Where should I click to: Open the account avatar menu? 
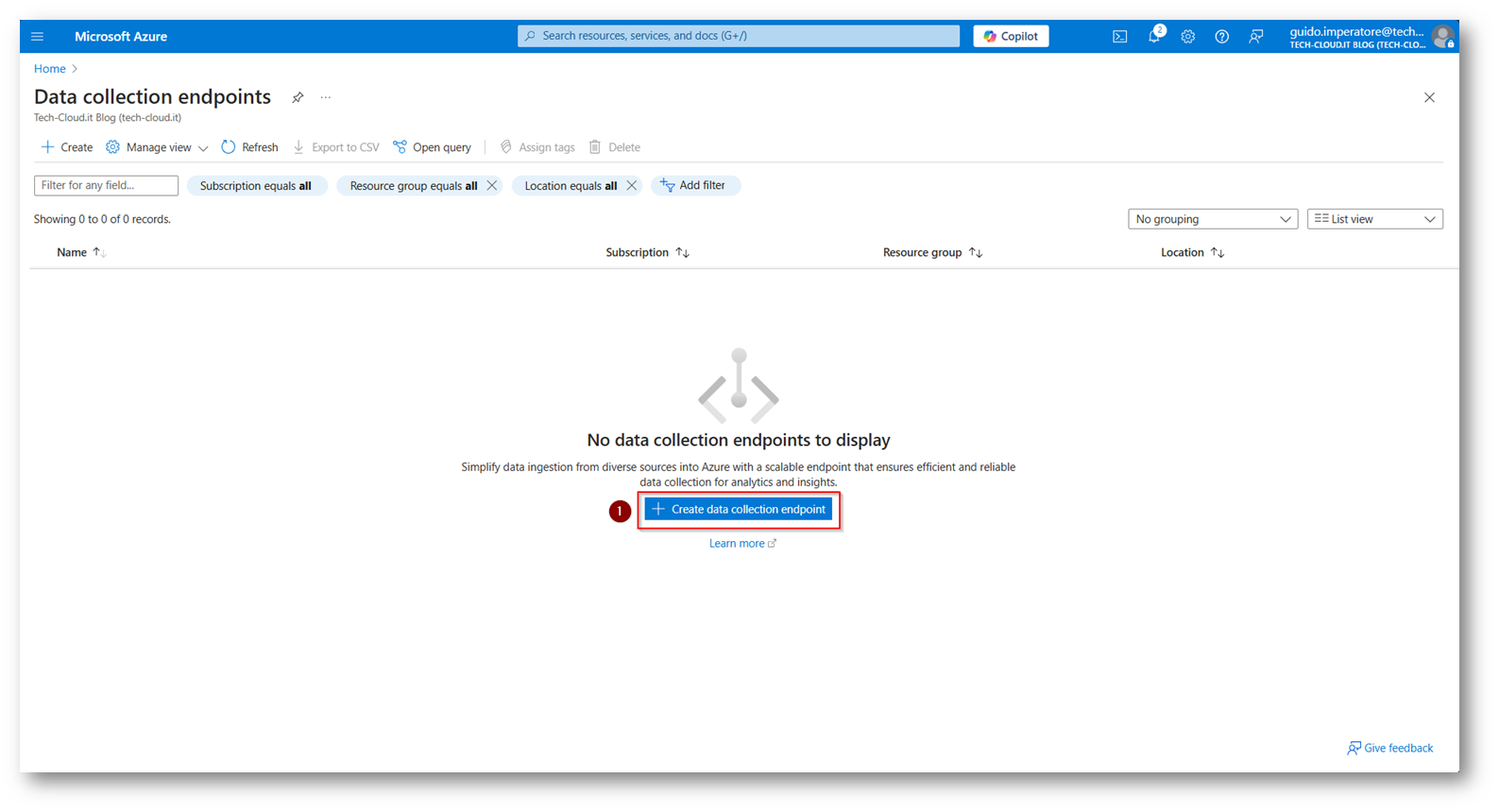click(1442, 37)
